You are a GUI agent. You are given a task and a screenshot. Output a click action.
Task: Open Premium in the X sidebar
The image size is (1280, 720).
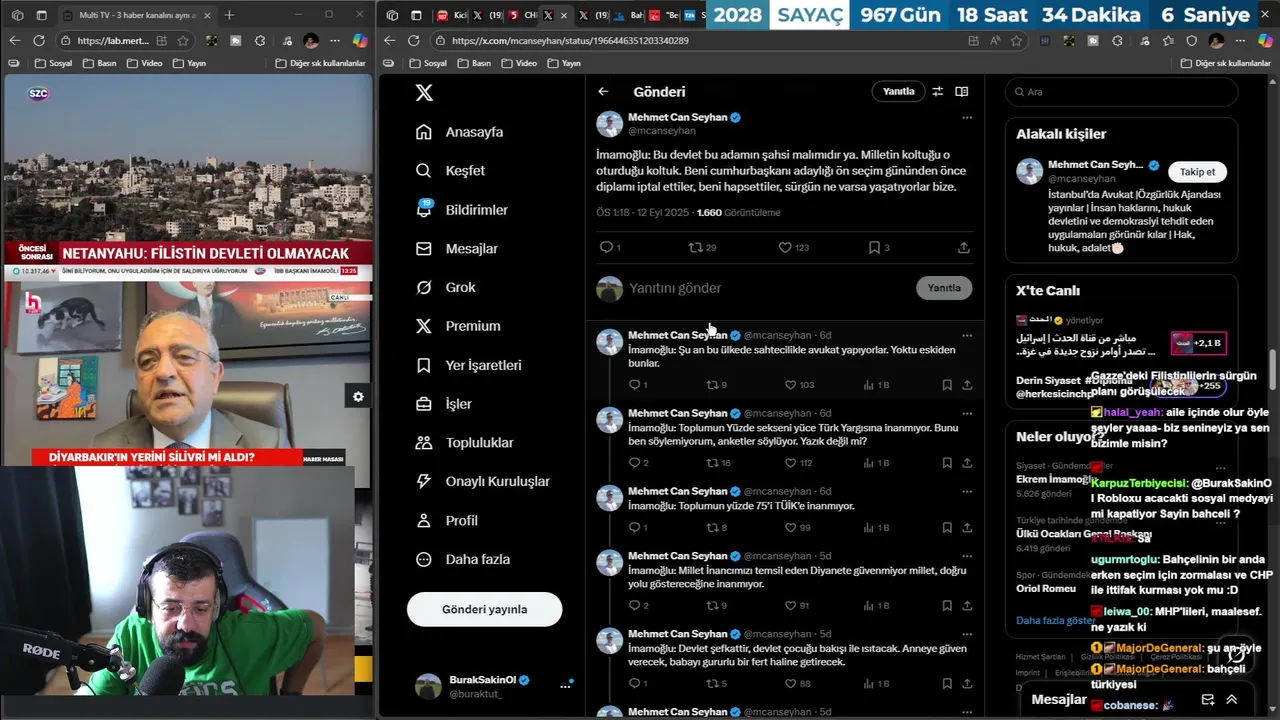point(457,326)
